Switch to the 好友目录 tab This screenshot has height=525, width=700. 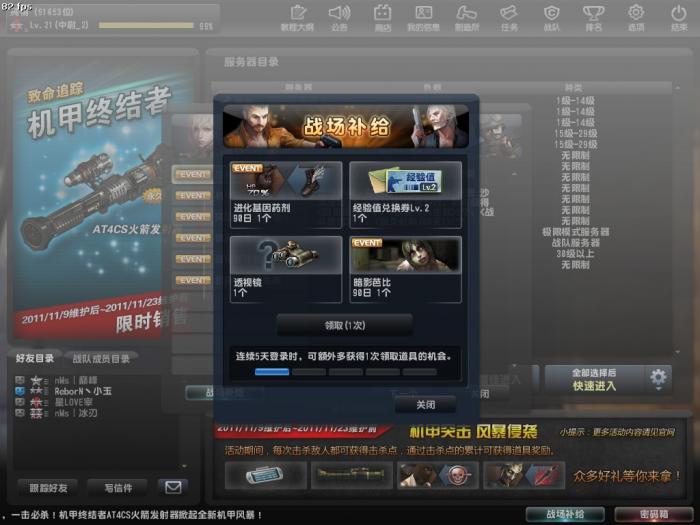34,358
